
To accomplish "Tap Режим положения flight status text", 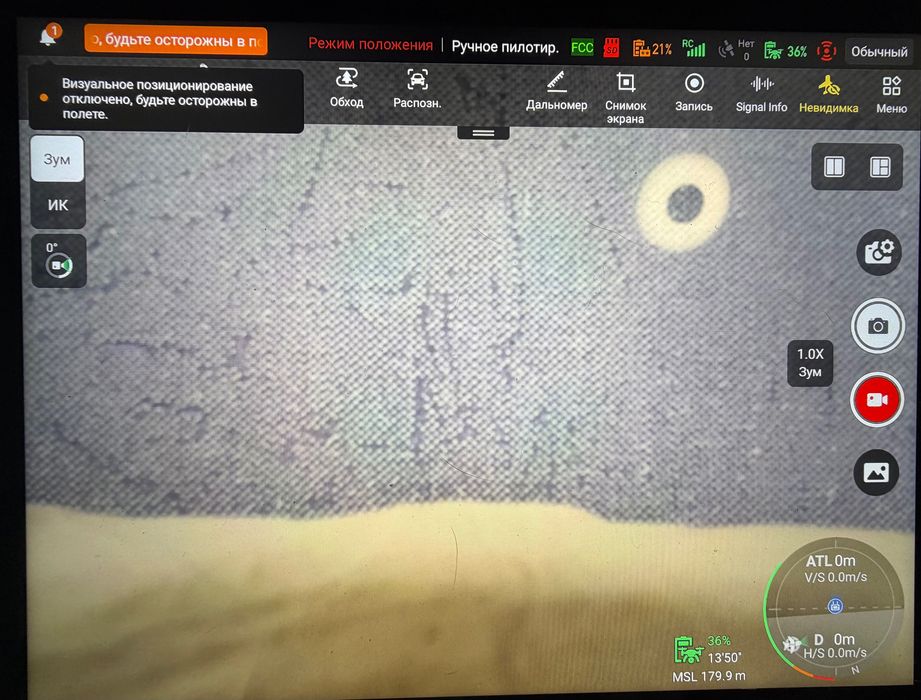I will coord(371,45).
